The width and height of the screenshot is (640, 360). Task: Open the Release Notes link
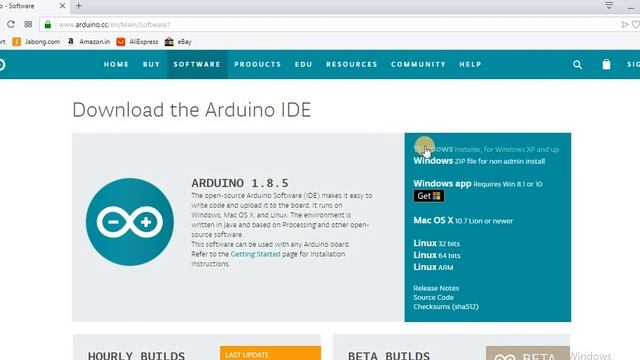pos(436,288)
